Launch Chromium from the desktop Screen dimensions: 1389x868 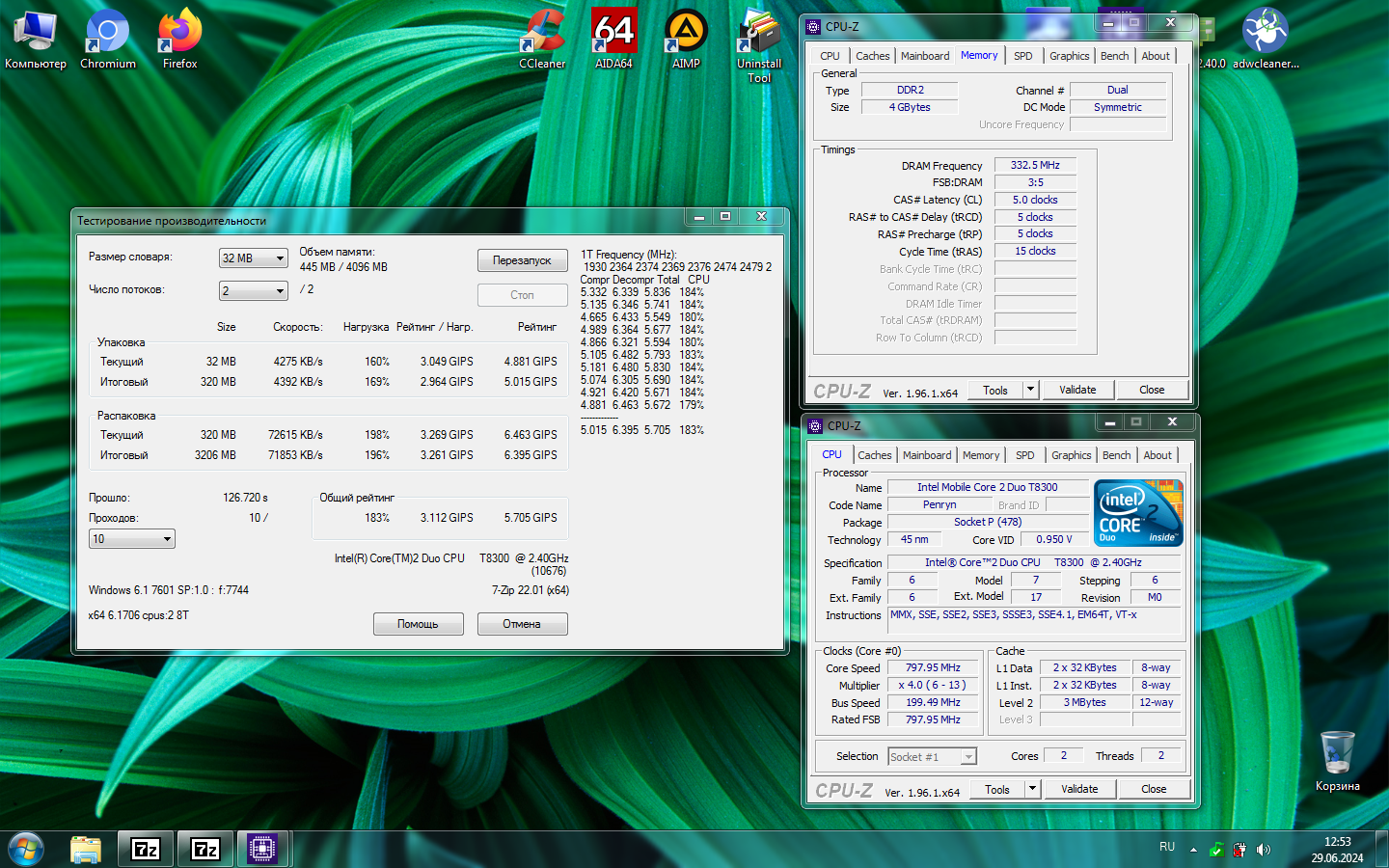click(107, 41)
